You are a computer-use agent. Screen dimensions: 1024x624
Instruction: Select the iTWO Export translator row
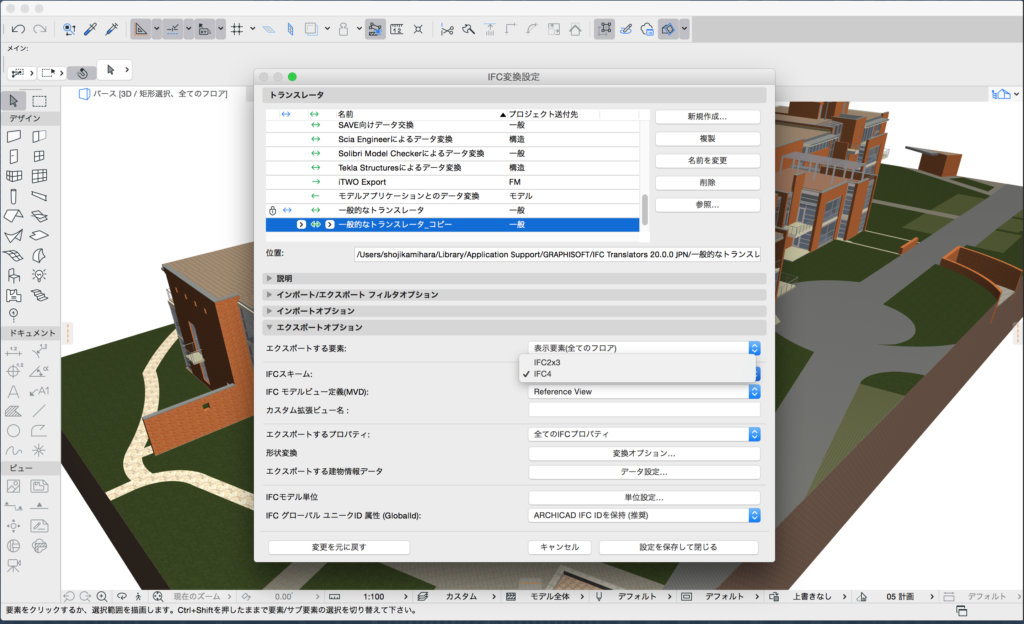(x=453, y=182)
